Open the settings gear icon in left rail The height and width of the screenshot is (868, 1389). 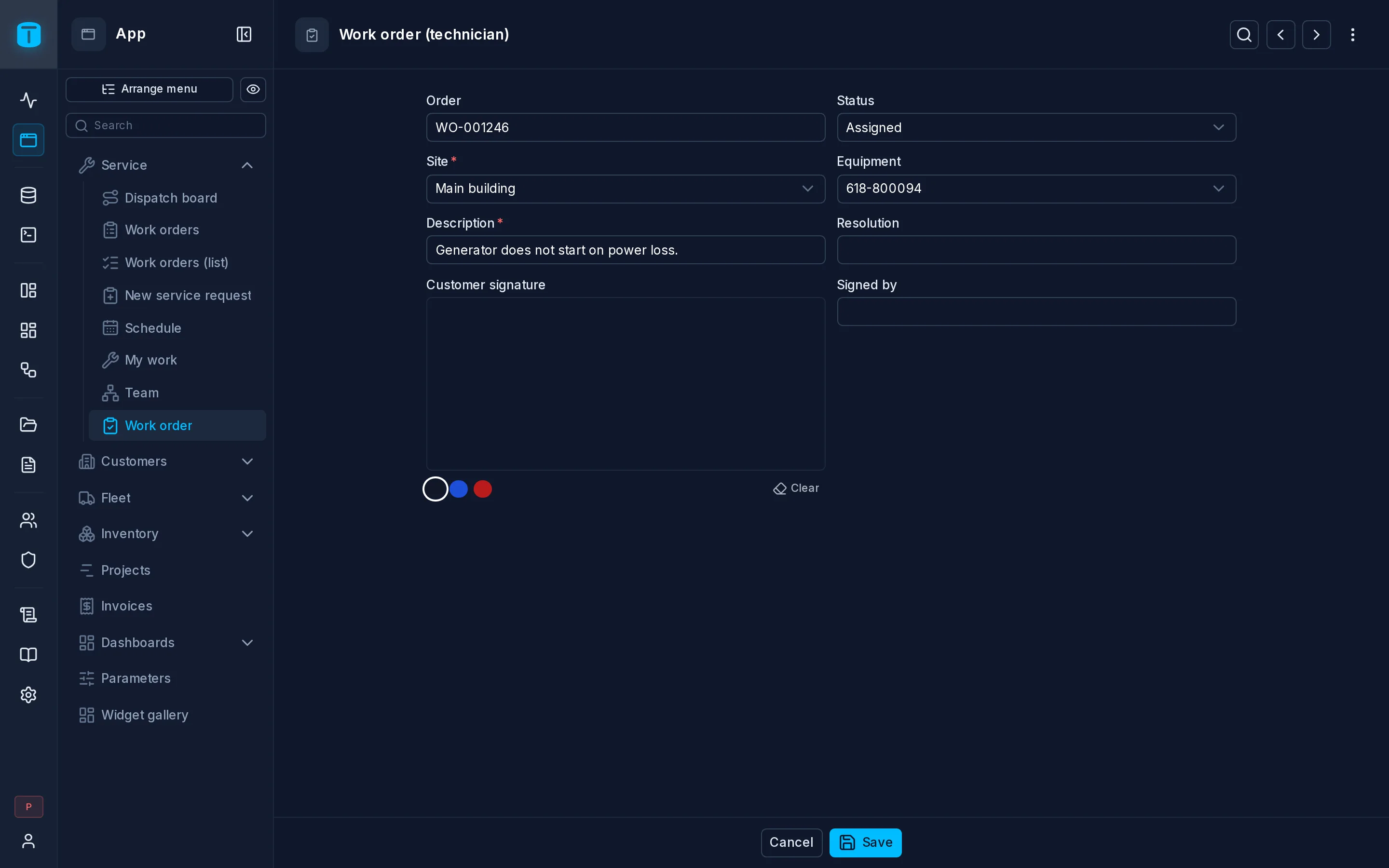point(28,694)
